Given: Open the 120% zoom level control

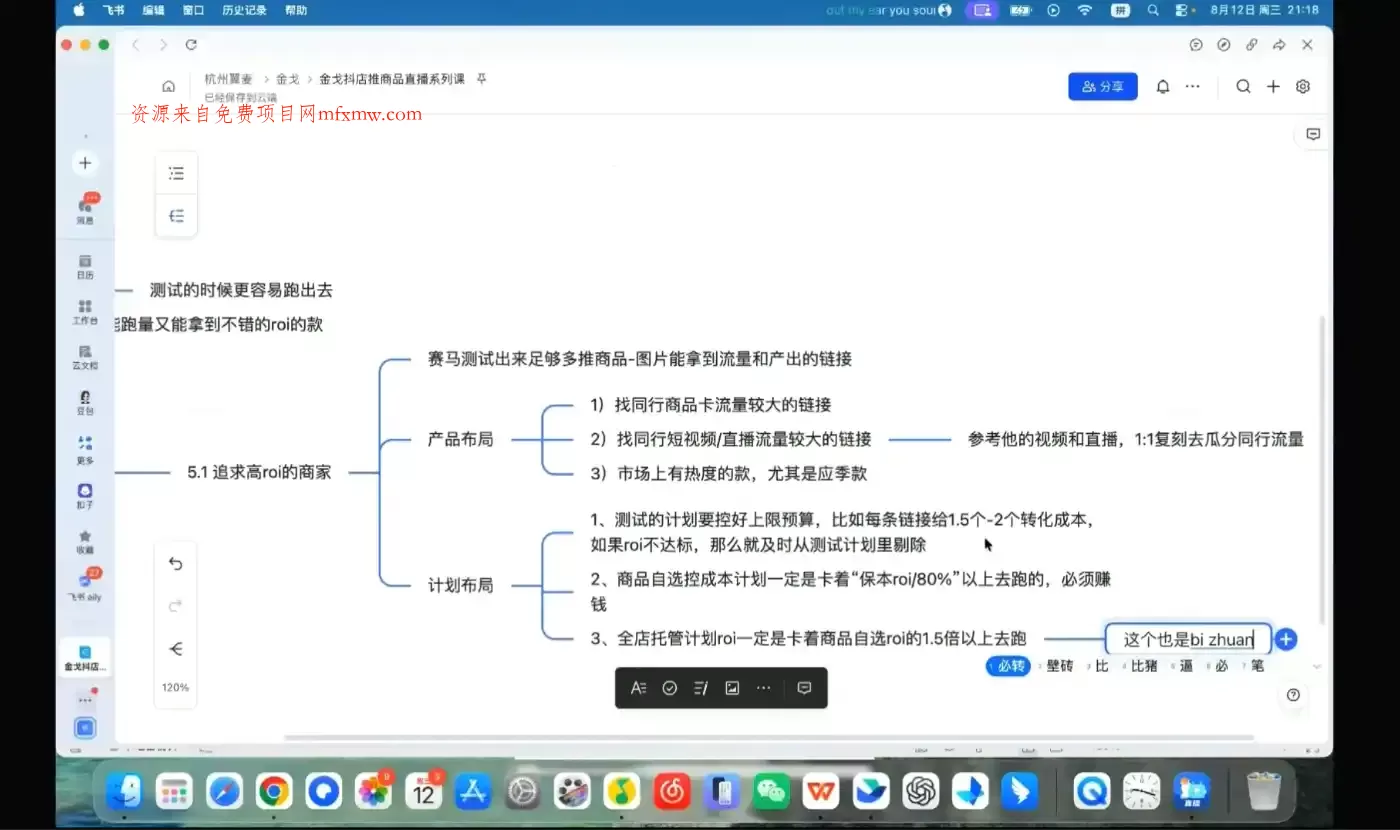Looking at the screenshot, I should [x=176, y=688].
